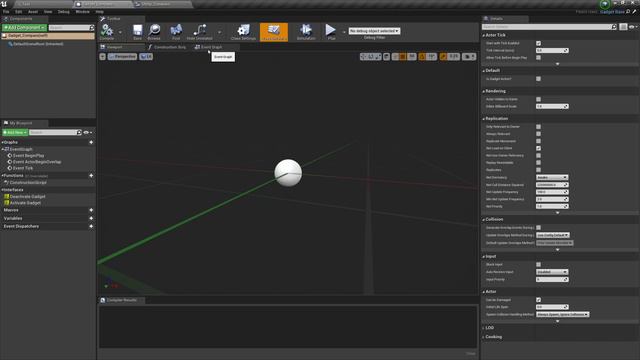Click the camera speed icon in viewport
Image resolution: width=640 pixels, height=360 pixels.
click(468, 57)
